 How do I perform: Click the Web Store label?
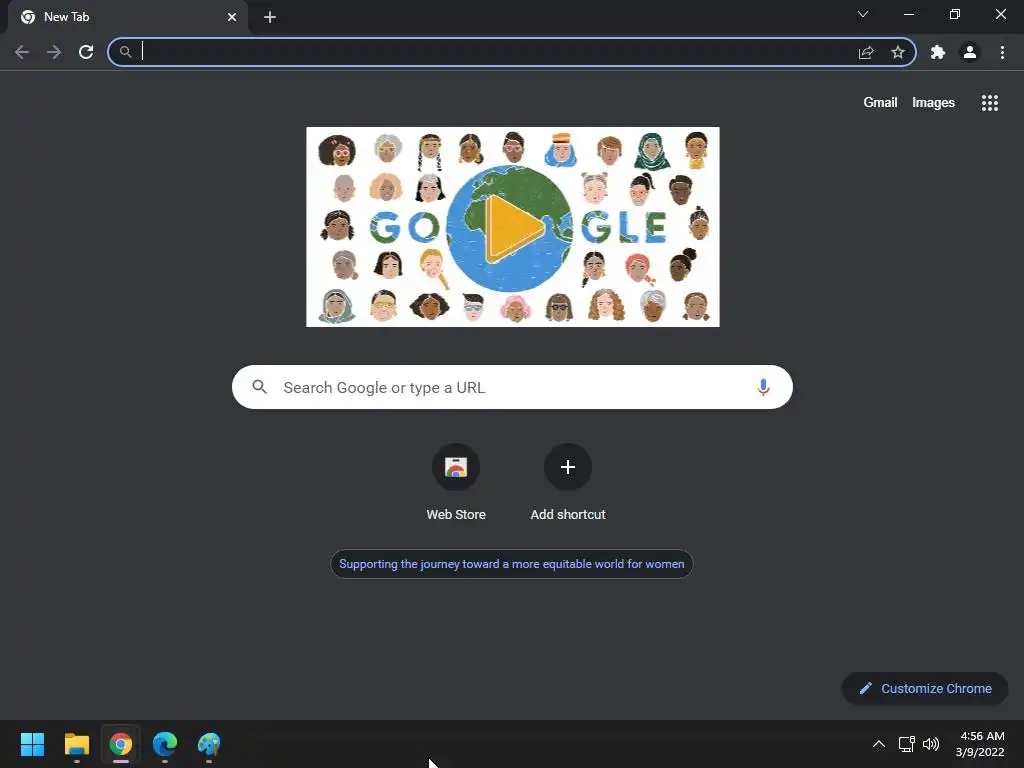coord(456,515)
